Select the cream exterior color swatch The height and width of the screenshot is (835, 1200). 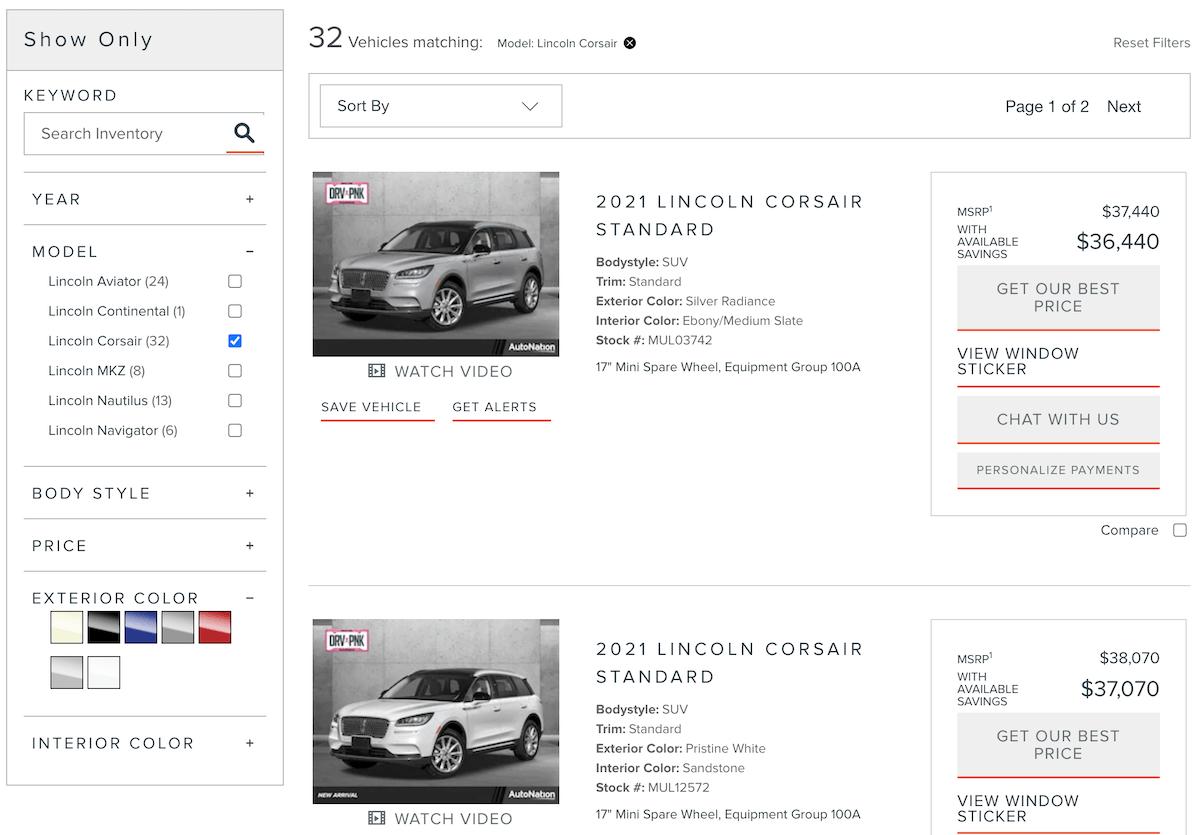(67, 627)
